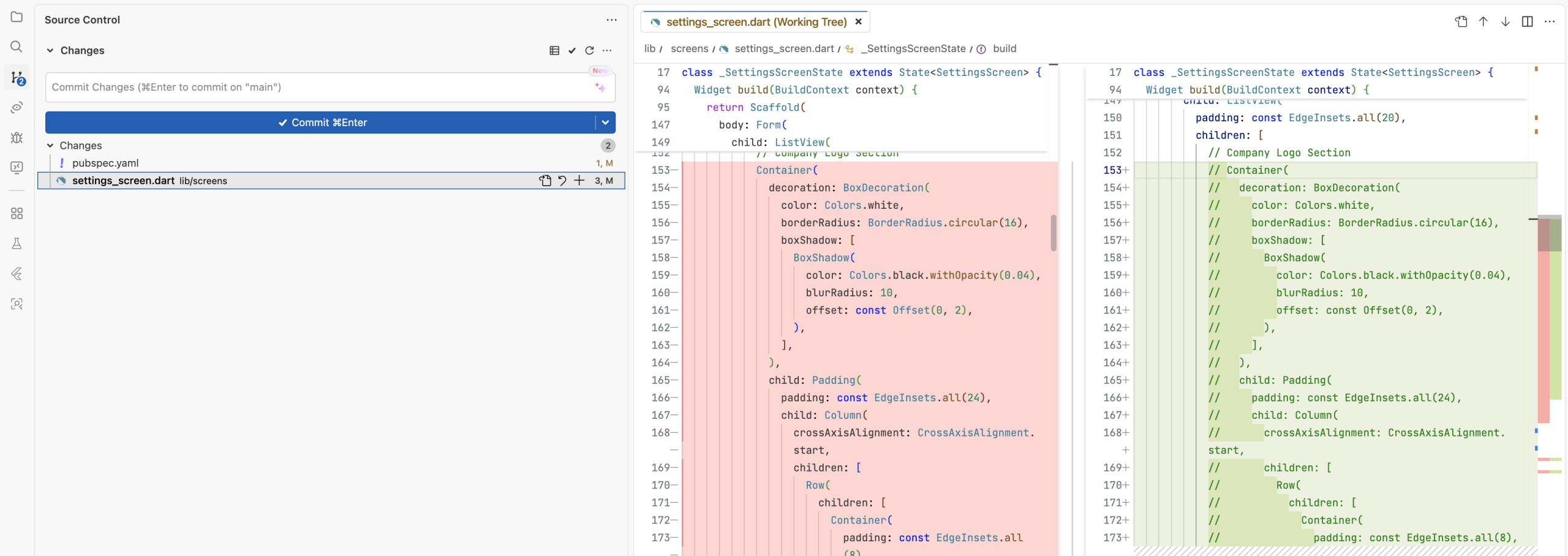The height and width of the screenshot is (556, 1568).
Task: Select the settings_screen.dart (Working Tree) tab
Action: point(756,22)
